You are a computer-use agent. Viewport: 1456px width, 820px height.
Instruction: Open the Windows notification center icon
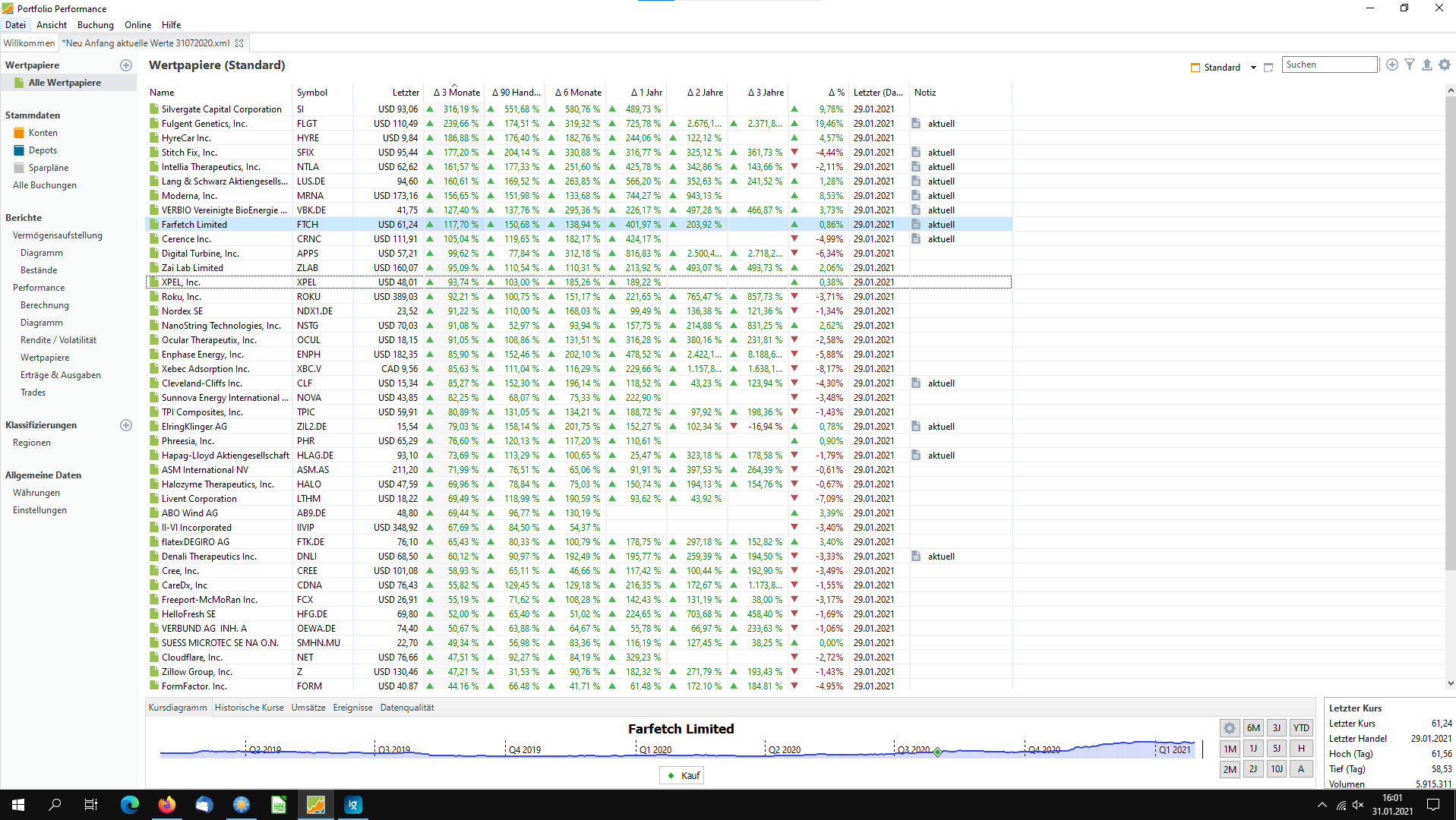(1433, 805)
